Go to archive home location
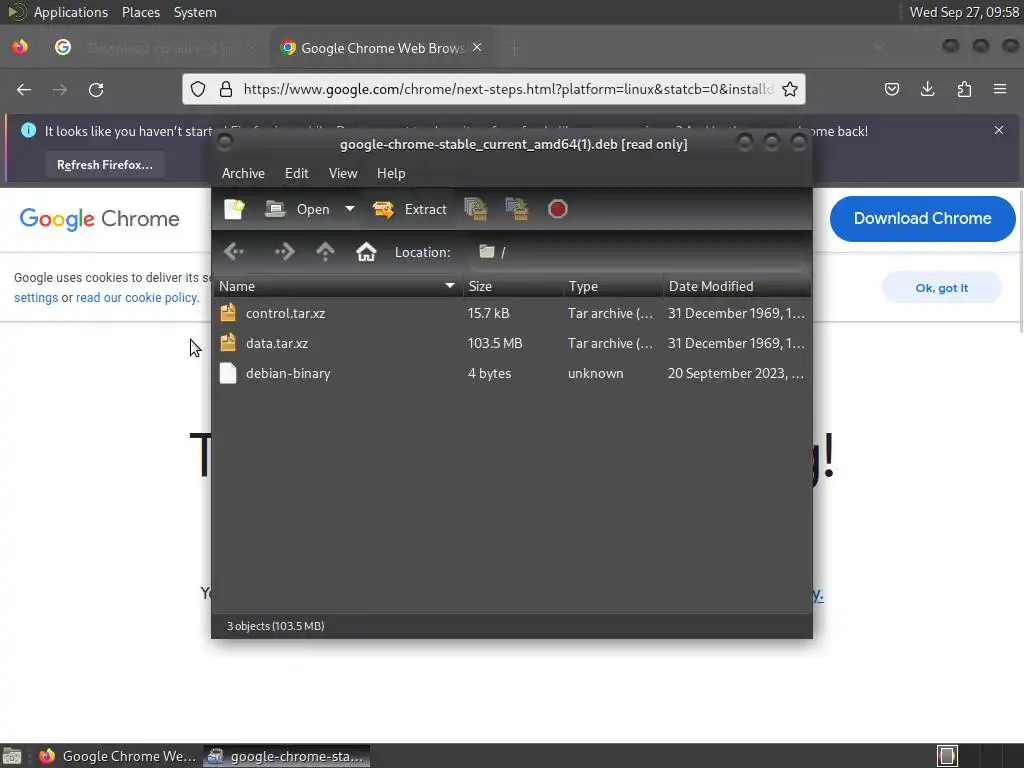 pyautogui.click(x=366, y=251)
